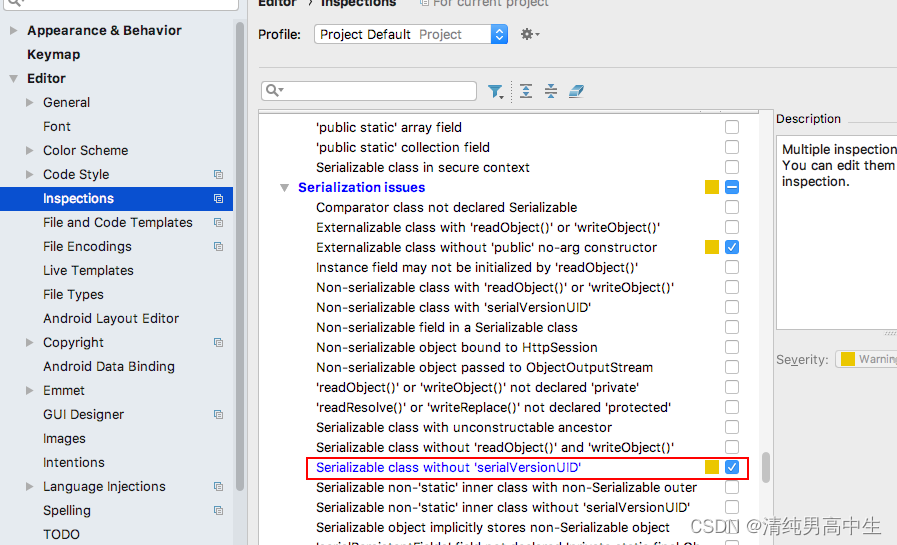Click the settings tree vertical scrollbar
Screen dimensions: 897x545
240,256
